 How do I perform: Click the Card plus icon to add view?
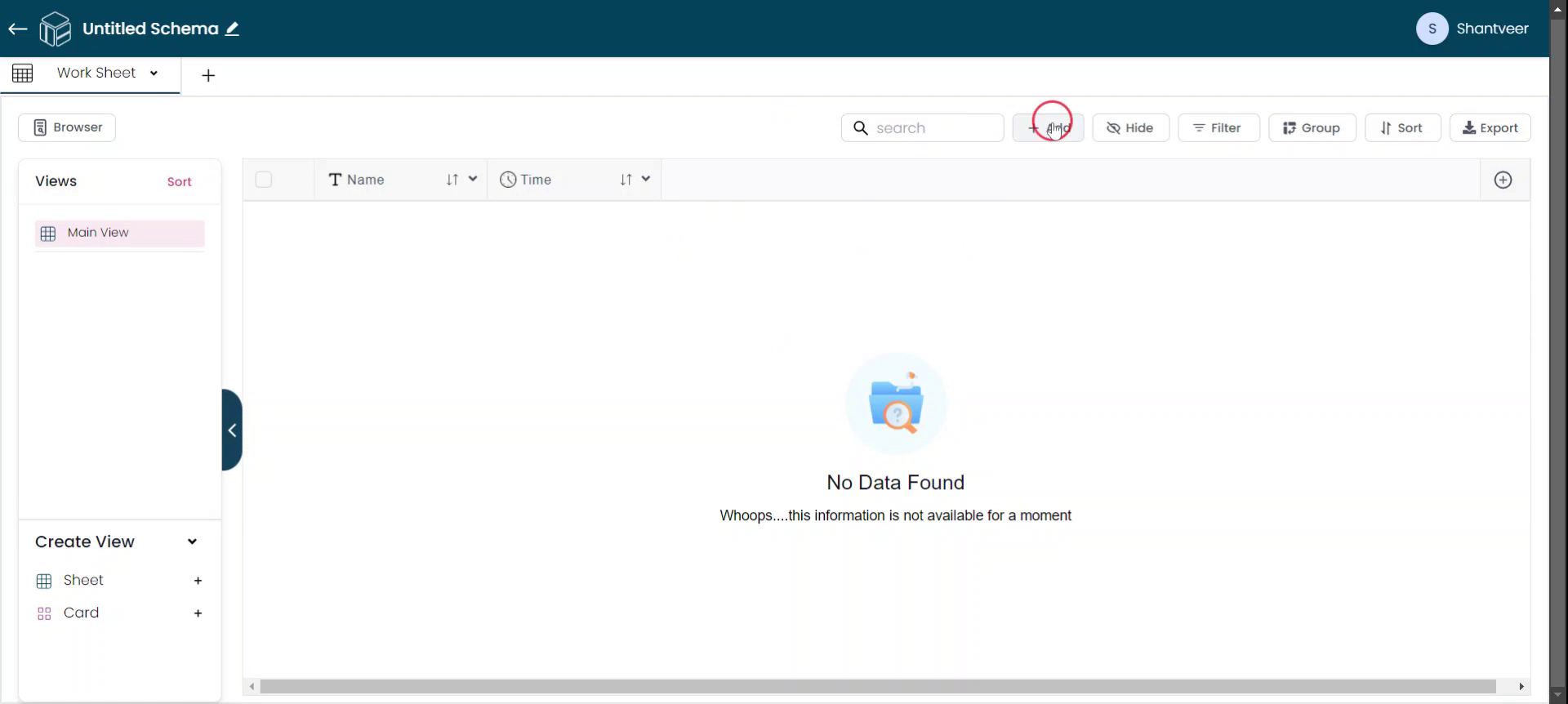click(x=198, y=613)
